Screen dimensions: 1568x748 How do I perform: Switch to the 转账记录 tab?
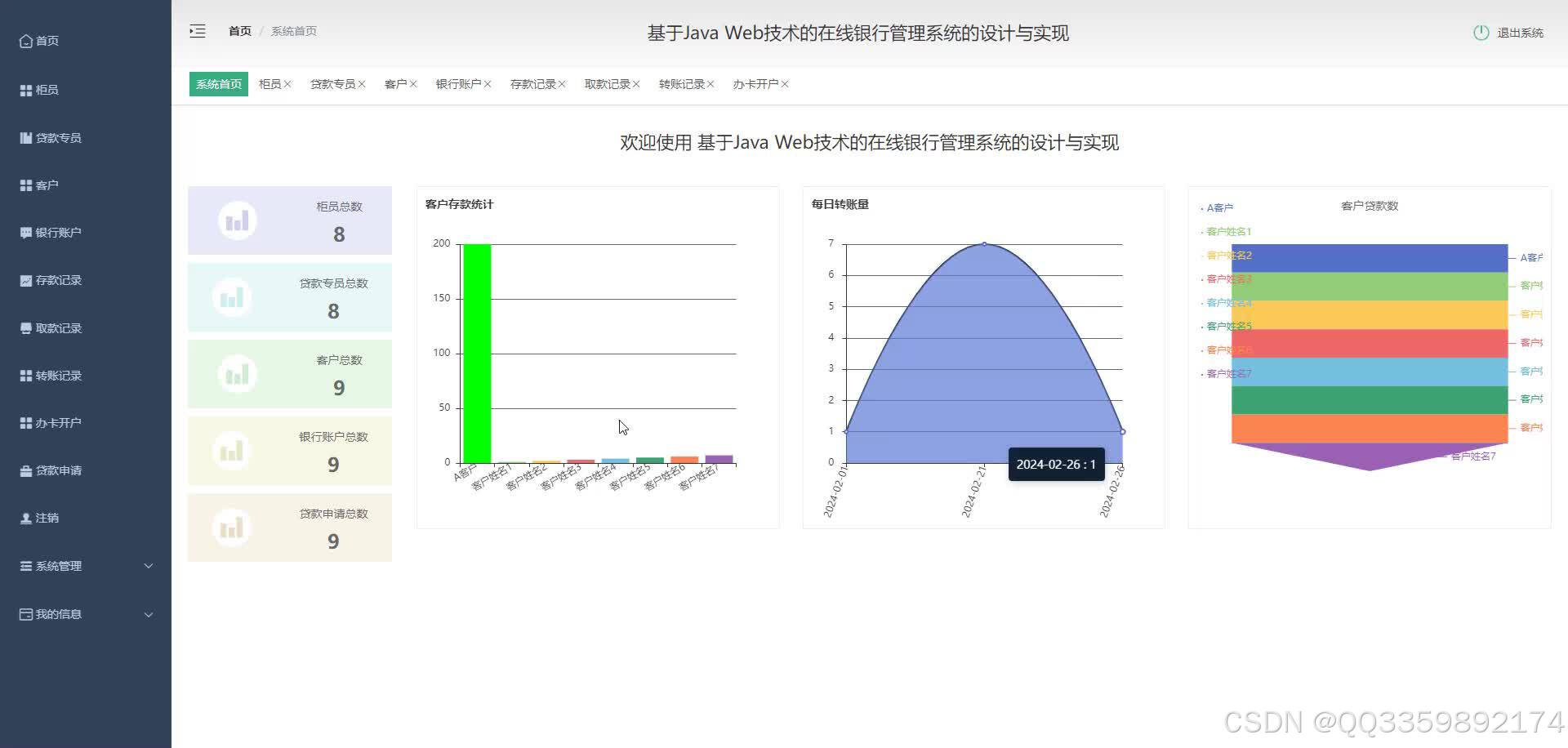click(x=681, y=84)
